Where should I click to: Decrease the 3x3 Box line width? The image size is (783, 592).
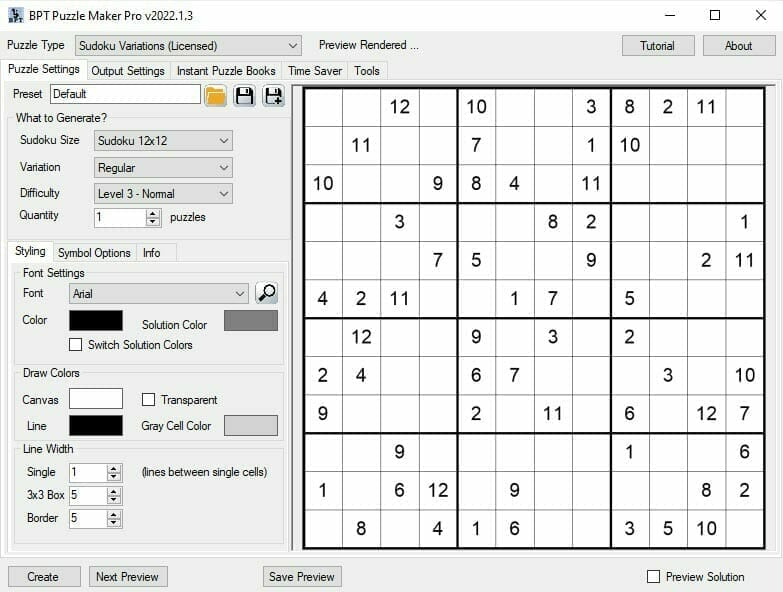[x=114, y=500]
